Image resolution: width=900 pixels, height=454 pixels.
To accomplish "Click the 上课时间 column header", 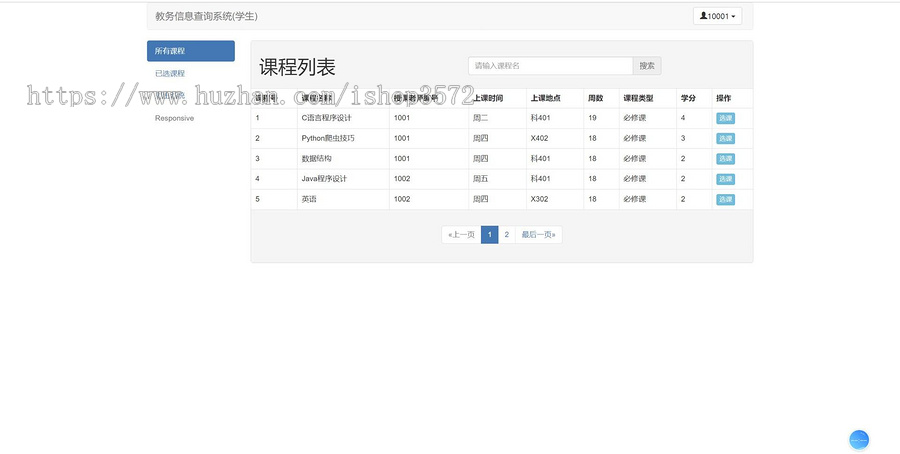I will [x=488, y=98].
